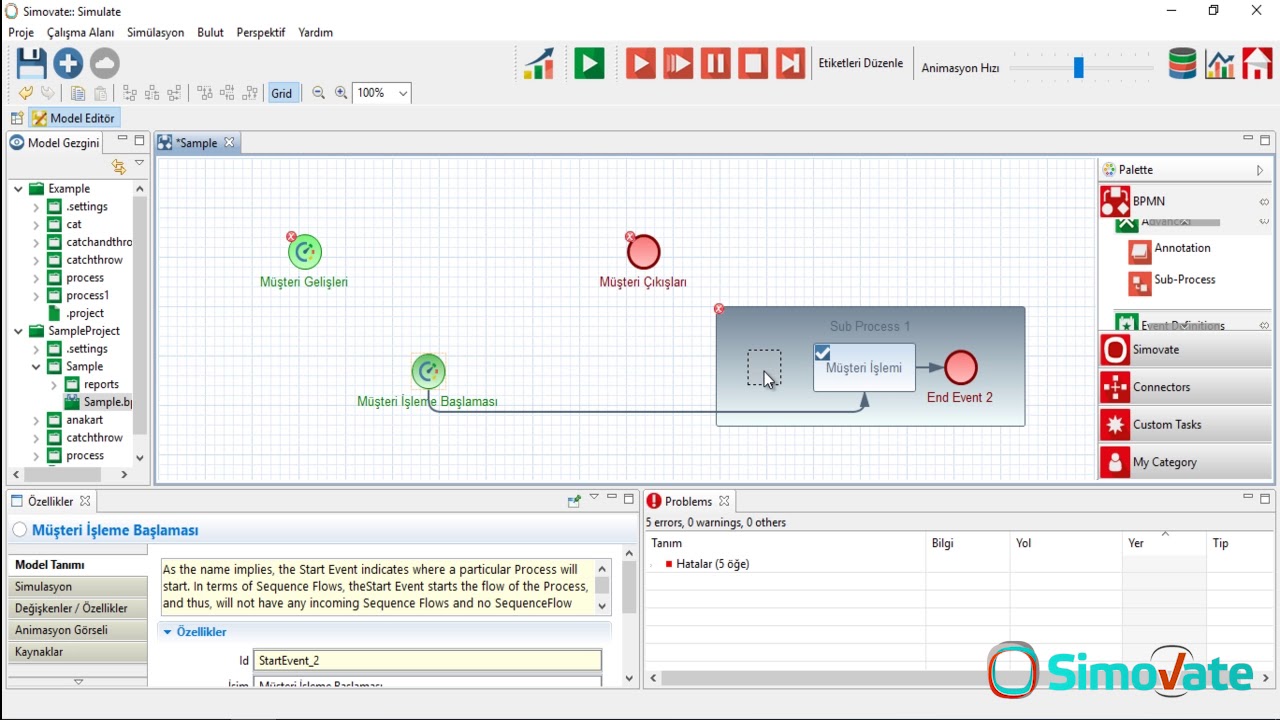The height and width of the screenshot is (720, 1280).
Task: Click the blue plus add-new icon
Action: pyautogui.click(x=68, y=64)
